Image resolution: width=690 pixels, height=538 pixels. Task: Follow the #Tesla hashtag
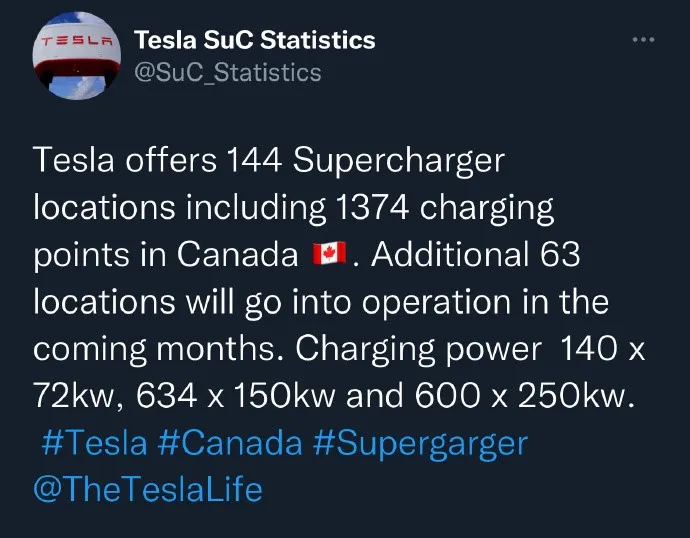[94, 443]
